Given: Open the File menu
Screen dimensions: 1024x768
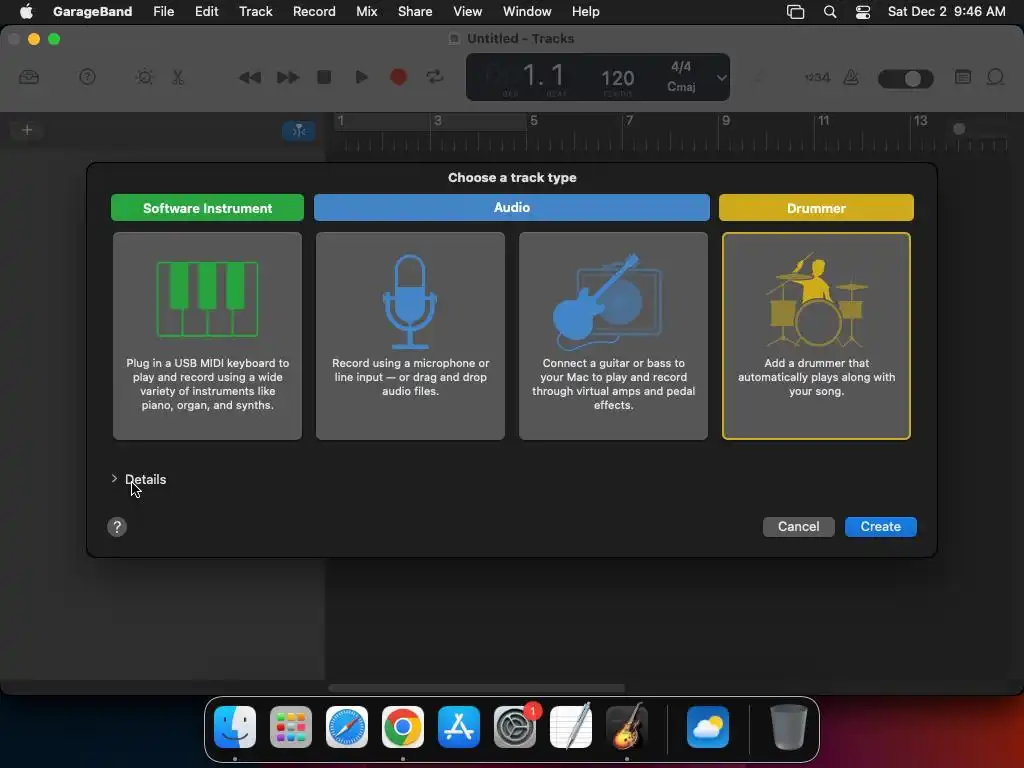Looking at the screenshot, I should point(163,11).
